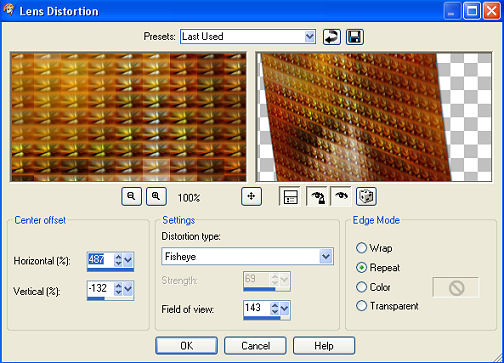
Task: Zoom in the preview with the plus magnifier
Action: click(x=156, y=196)
